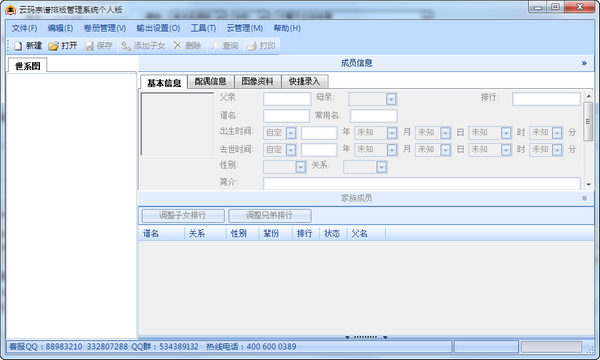Open the 出生时间 month dropdown
Viewport: 600px width, 360px height.
tap(391, 133)
